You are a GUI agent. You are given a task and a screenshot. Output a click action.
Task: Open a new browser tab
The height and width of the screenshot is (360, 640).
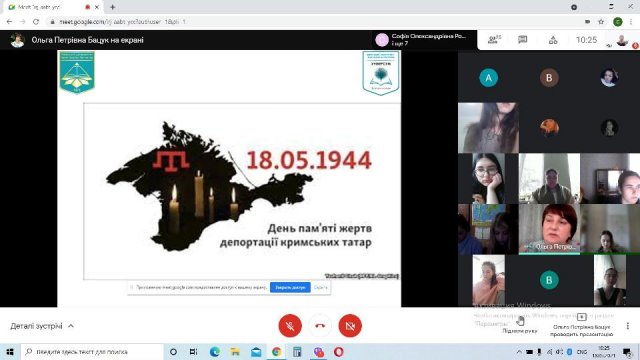point(112,7)
